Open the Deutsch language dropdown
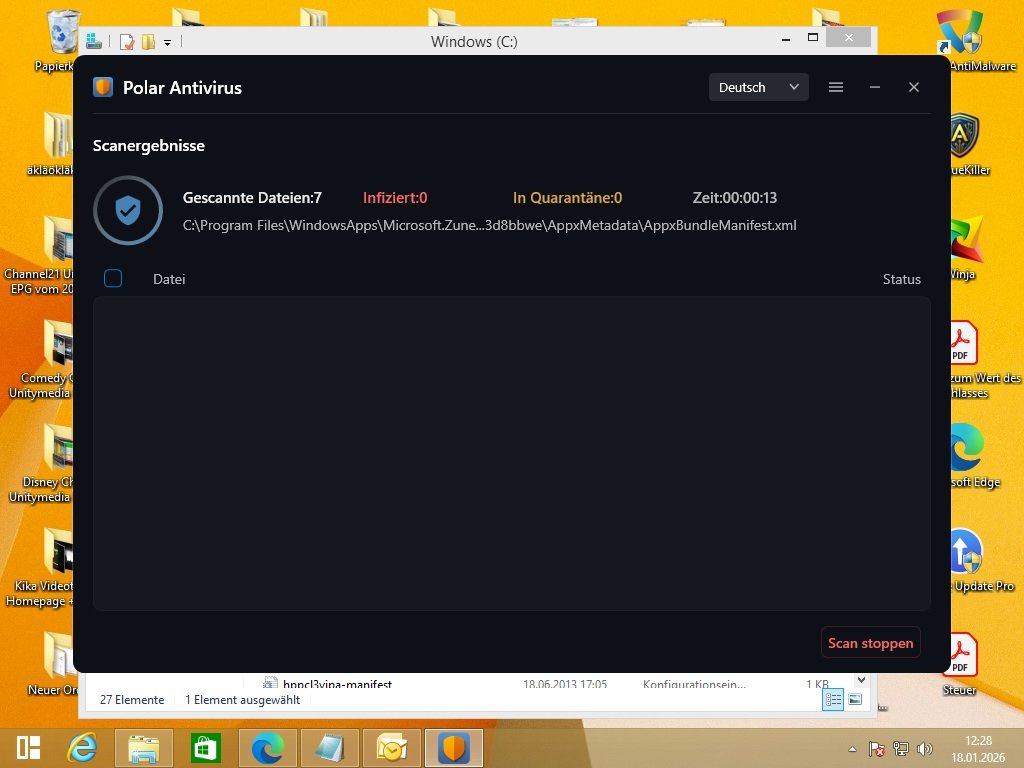This screenshot has height=768, width=1024. (x=758, y=87)
